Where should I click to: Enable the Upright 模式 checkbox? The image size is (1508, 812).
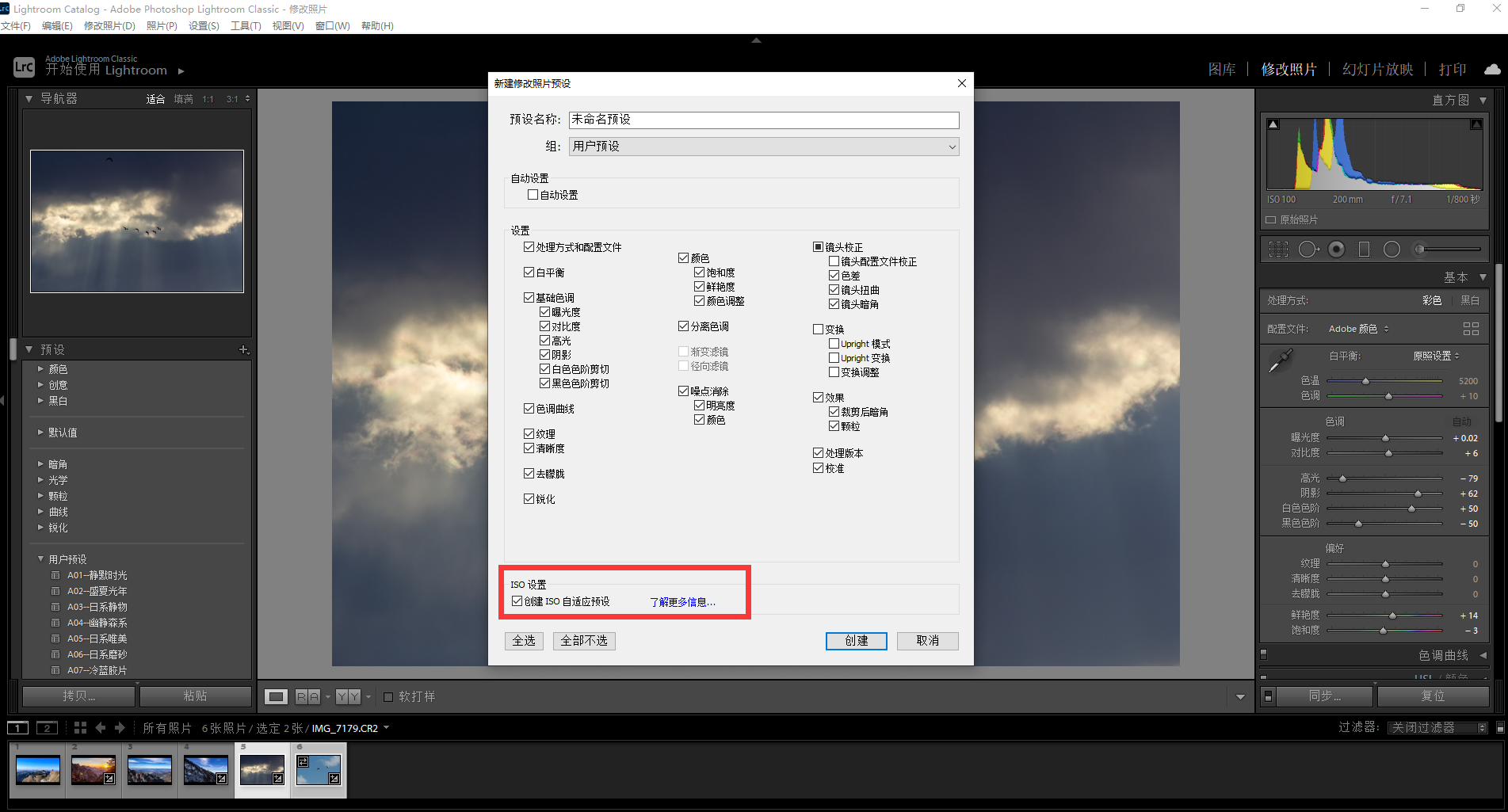click(834, 344)
